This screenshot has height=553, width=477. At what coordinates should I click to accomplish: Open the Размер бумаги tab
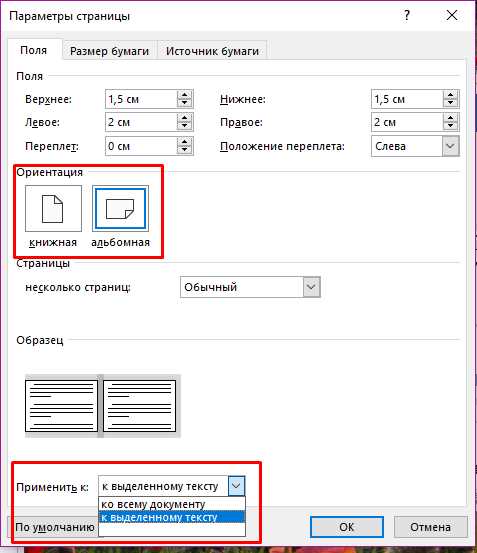[109, 51]
